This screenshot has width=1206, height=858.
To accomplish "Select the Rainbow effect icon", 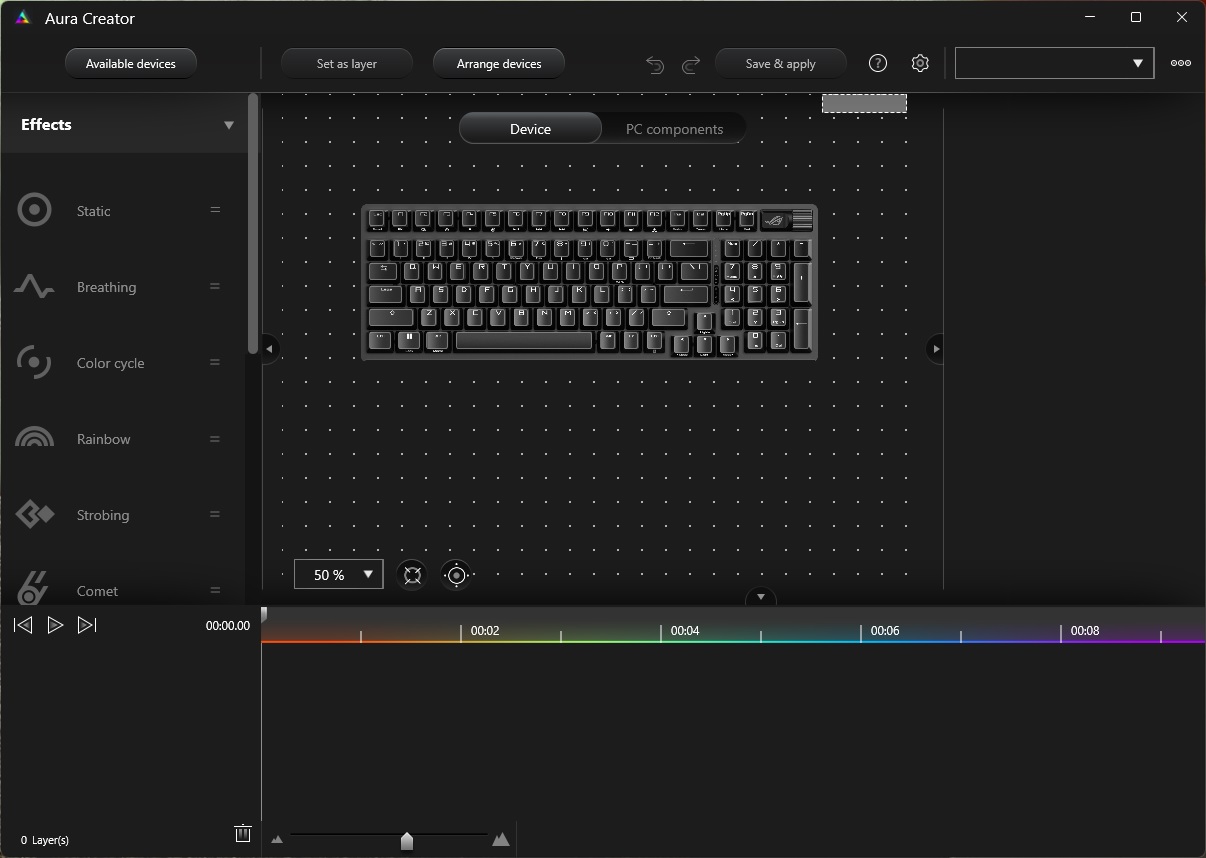I will [35, 438].
